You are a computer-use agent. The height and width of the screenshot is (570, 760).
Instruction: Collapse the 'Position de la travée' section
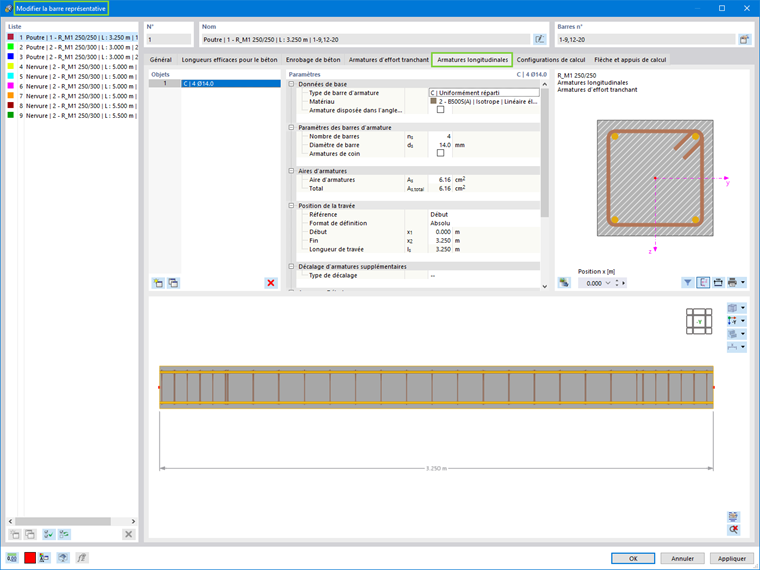291,206
